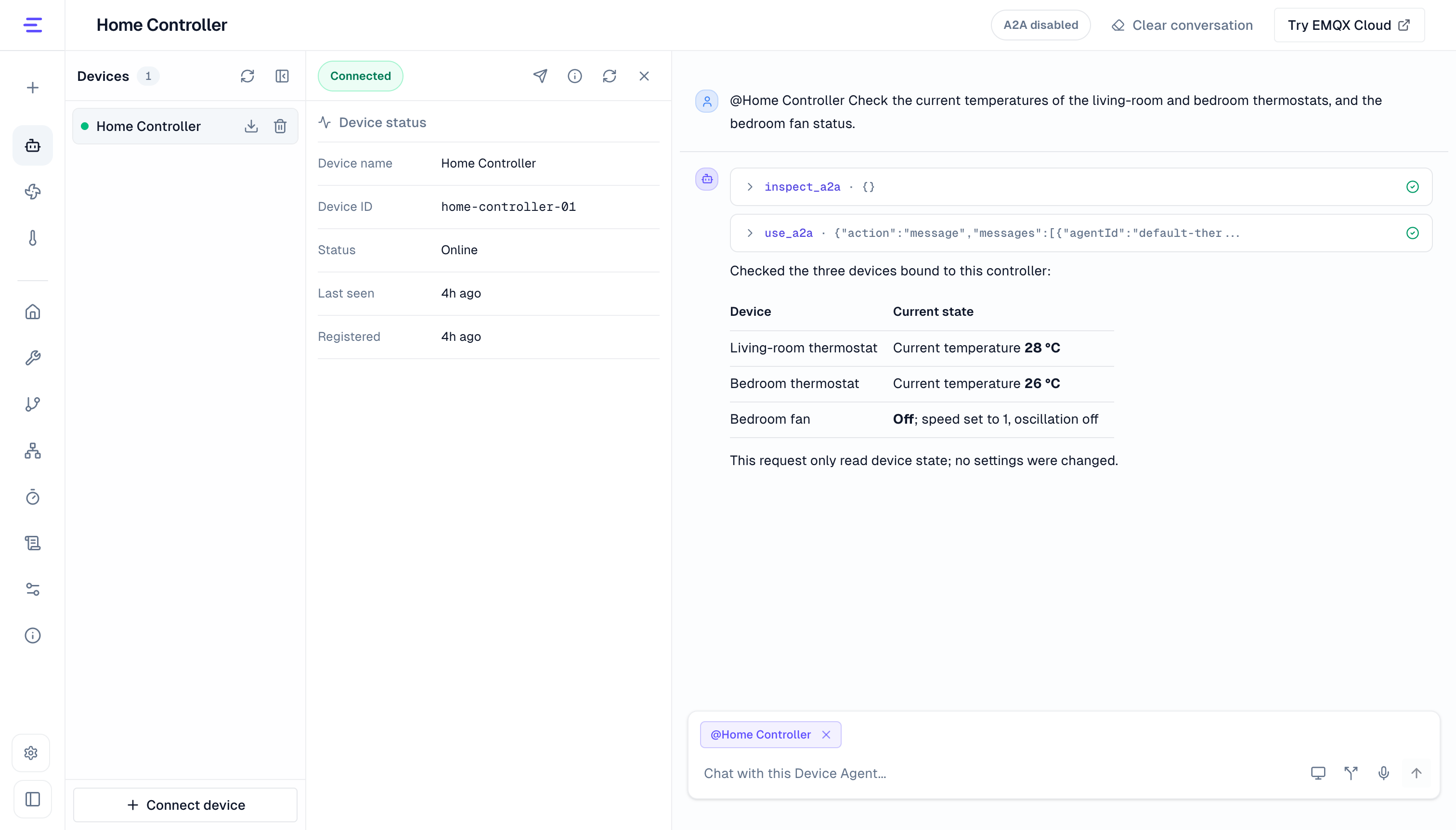Click the monitor screen icon in chat box
Screen dimensions: 1456x830
tap(1318, 774)
